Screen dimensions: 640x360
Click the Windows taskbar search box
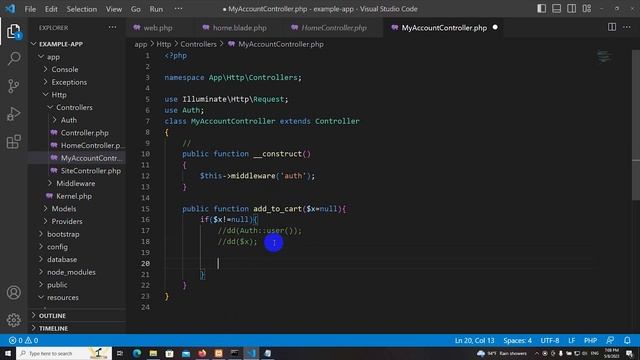pos(64,353)
